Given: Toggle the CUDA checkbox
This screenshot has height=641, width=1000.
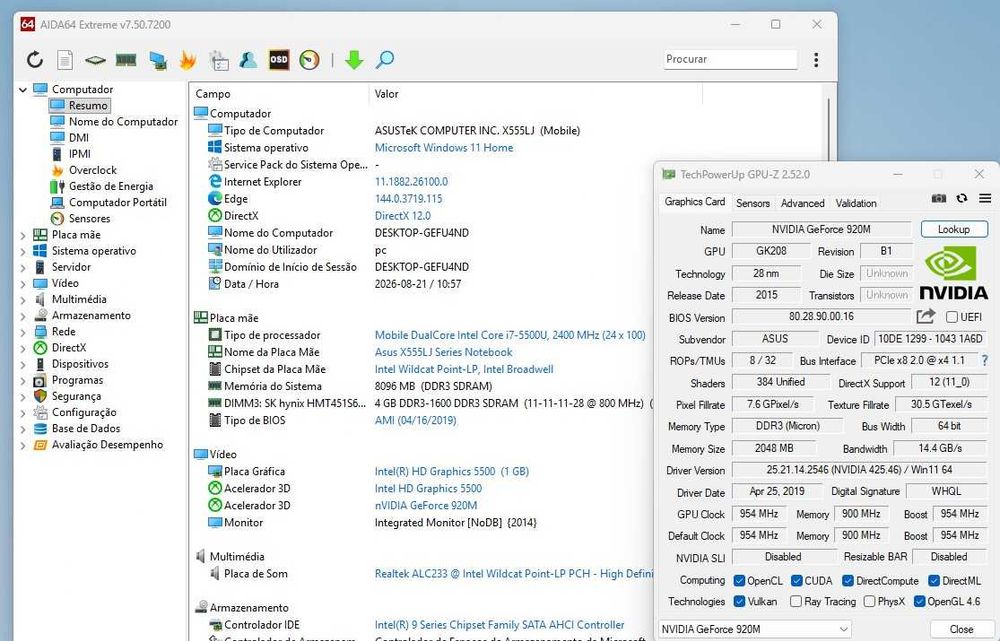Looking at the screenshot, I should [x=797, y=580].
